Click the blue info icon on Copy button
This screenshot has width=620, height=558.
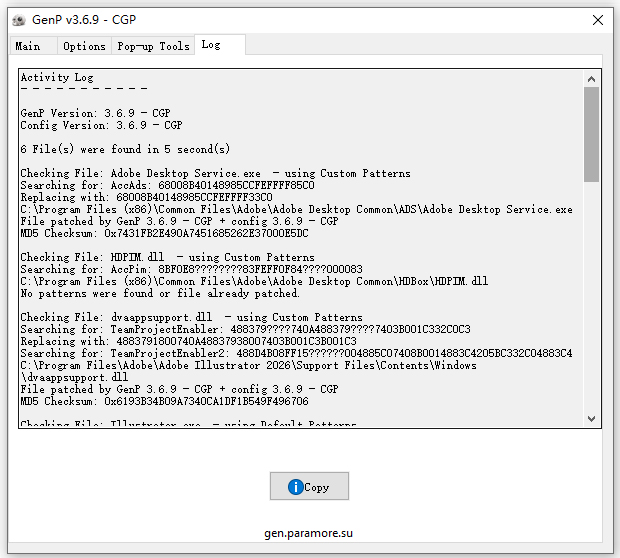click(x=295, y=487)
